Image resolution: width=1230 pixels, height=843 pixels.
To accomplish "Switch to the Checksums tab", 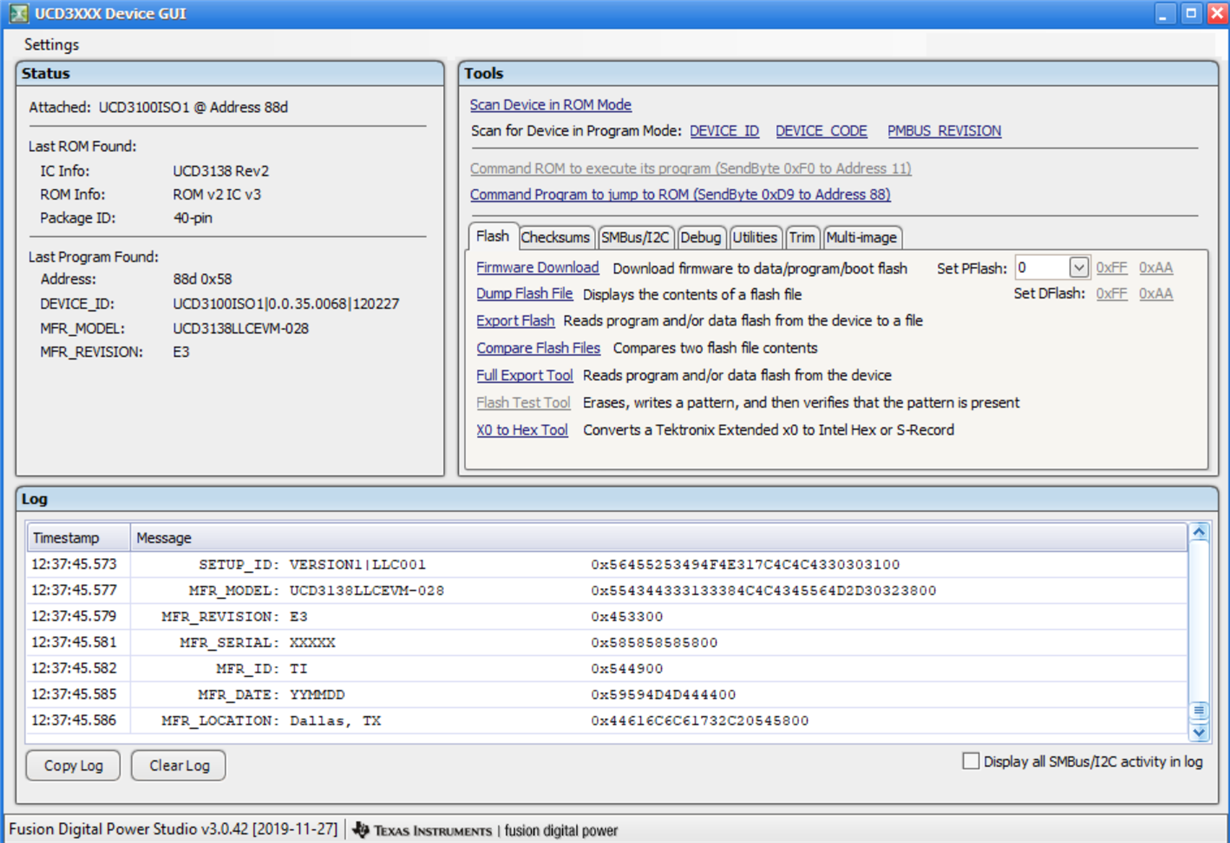I will click(556, 237).
